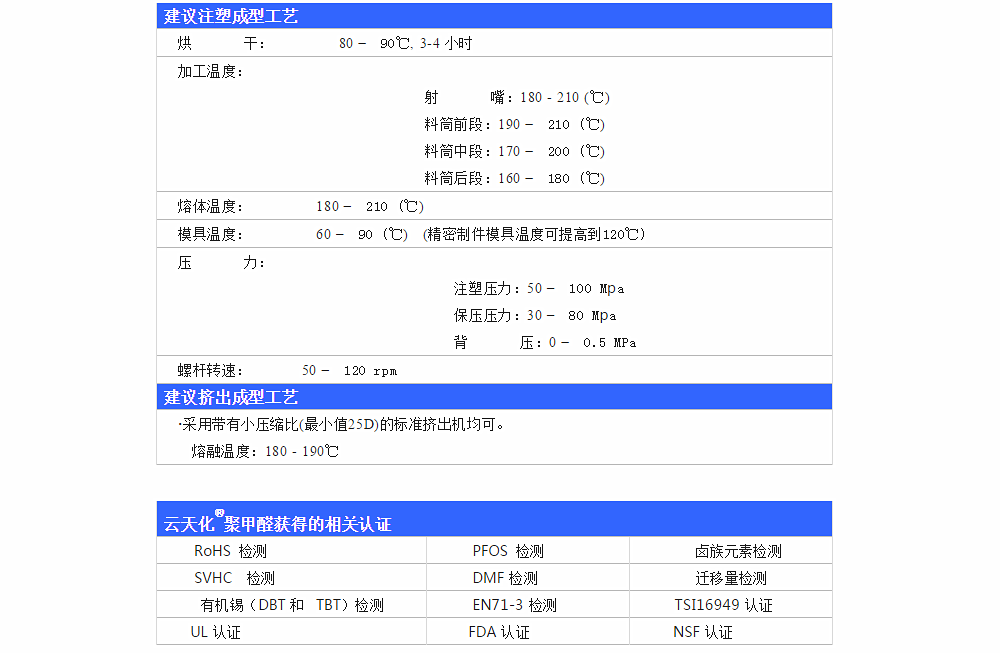
Task: Select the UL 认证 cell
Action: pos(216,632)
